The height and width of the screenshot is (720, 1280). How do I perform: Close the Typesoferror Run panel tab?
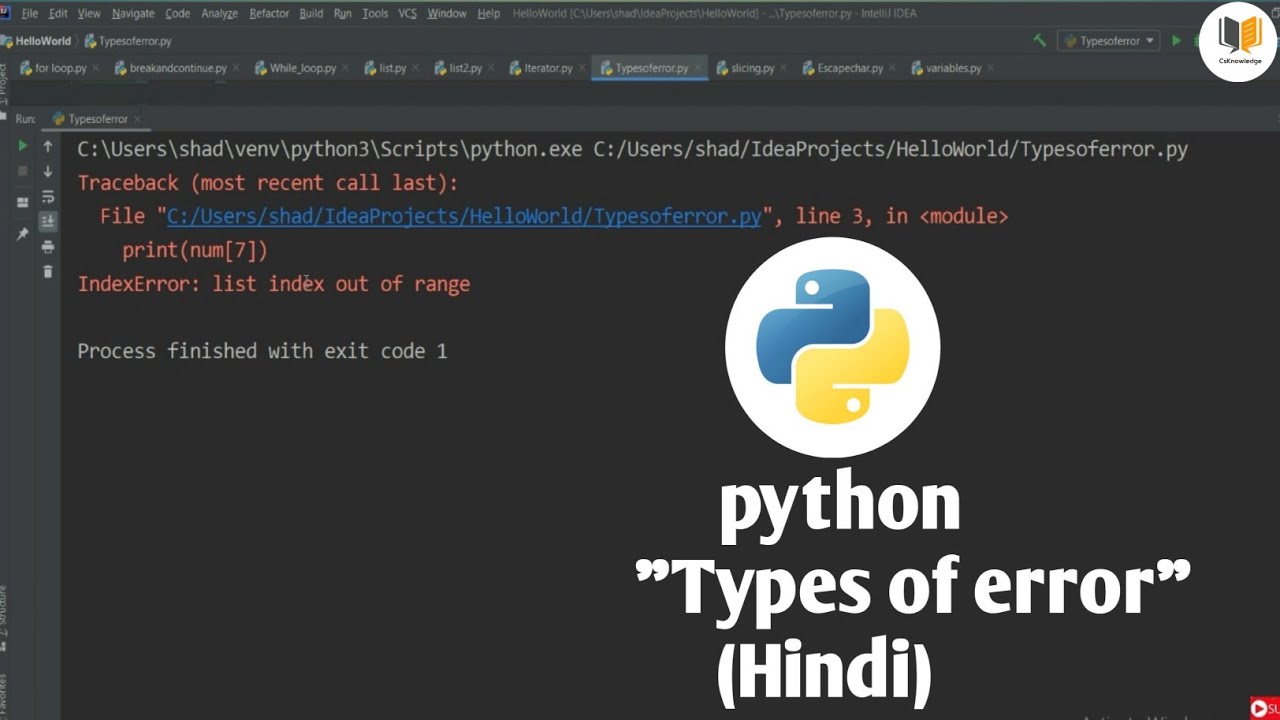[x=137, y=119]
